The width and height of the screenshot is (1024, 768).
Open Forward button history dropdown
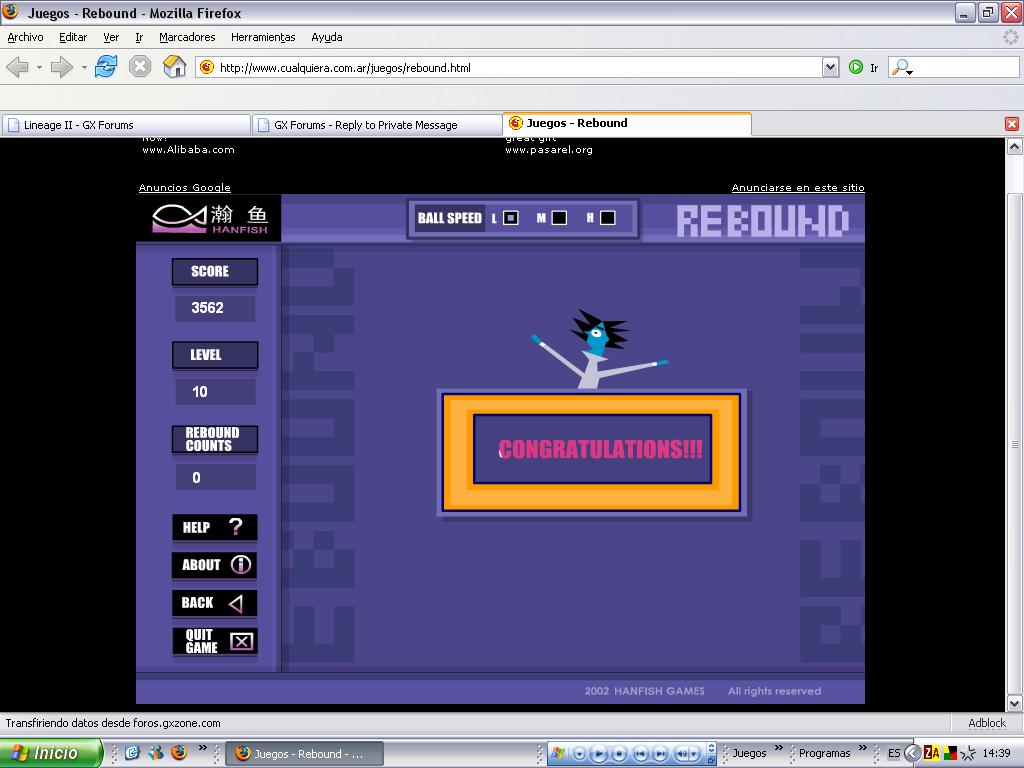84,67
